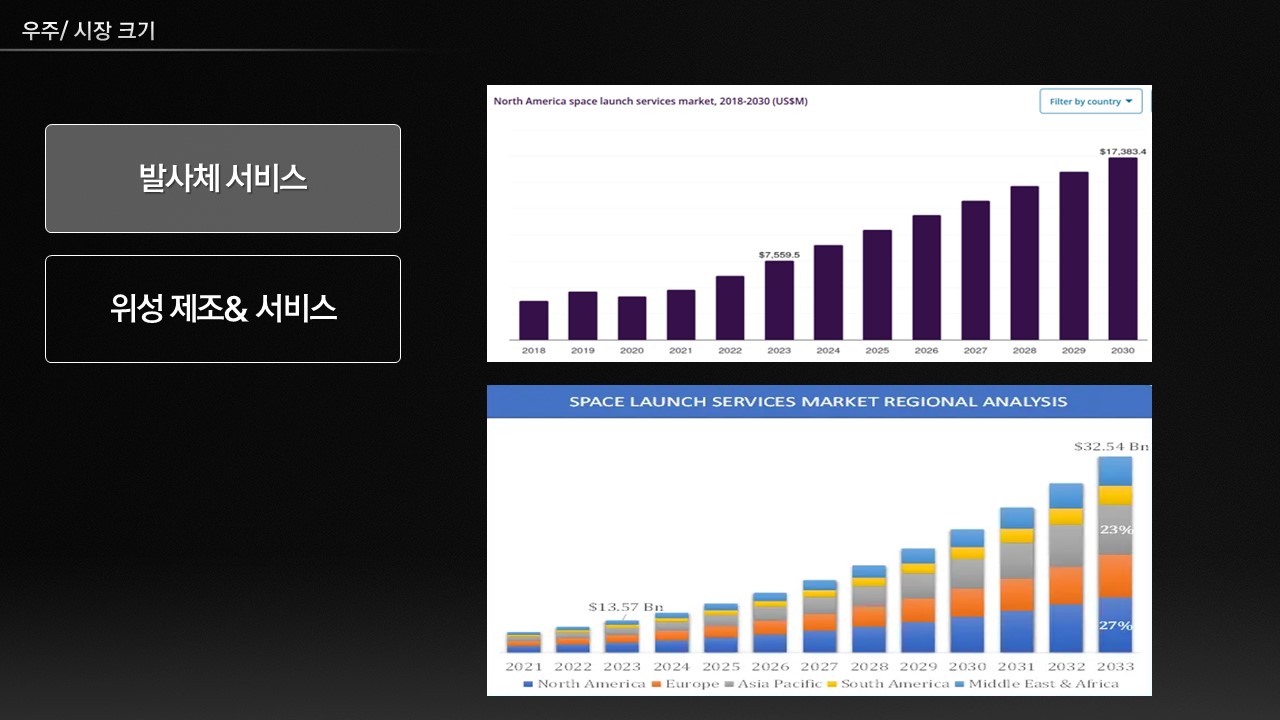1280x720 pixels.
Task: Select the Asia Pacific legend entry
Action: pyautogui.click(x=778, y=684)
